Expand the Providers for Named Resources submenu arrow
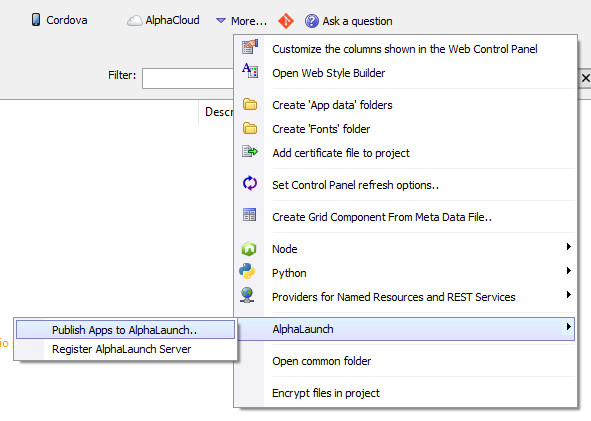Screen dimensions: 591x421 (x=568, y=295)
